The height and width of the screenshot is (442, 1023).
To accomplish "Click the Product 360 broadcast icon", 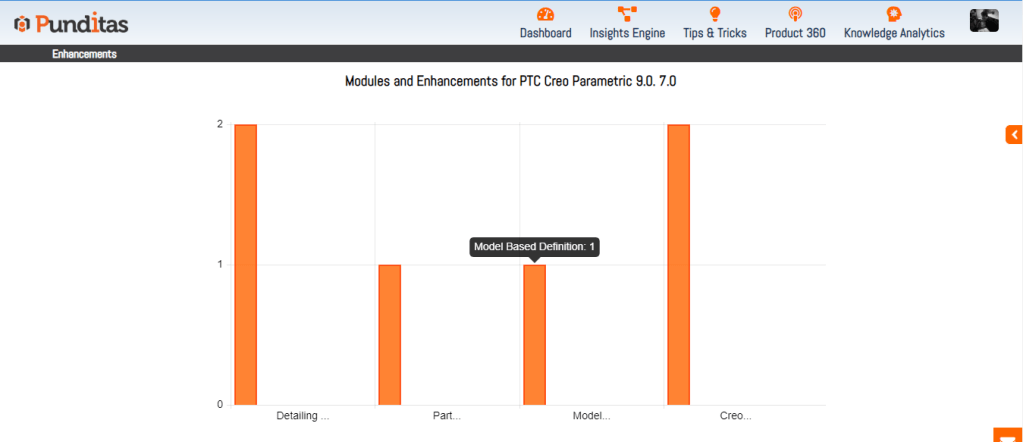I will click(x=795, y=14).
